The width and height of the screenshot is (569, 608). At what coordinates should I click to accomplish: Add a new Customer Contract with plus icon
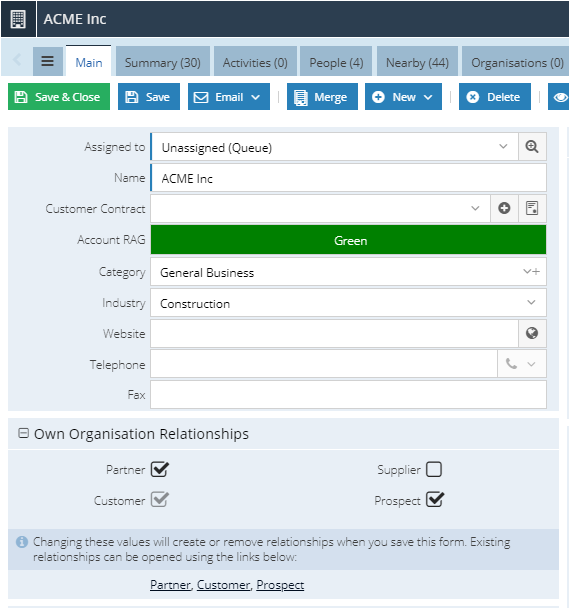coord(504,208)
